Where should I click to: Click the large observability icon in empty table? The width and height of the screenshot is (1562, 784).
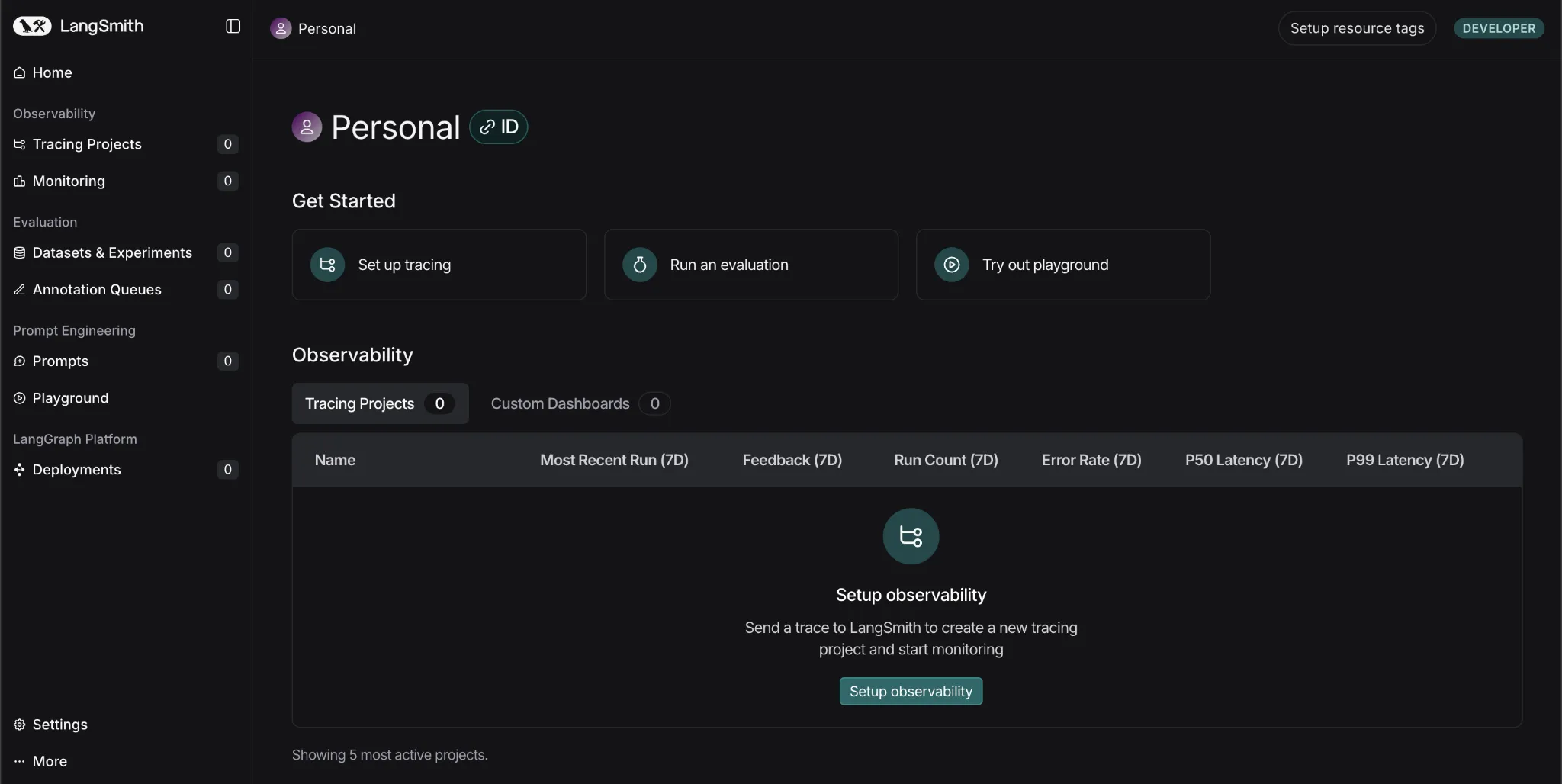click(911, 536)
